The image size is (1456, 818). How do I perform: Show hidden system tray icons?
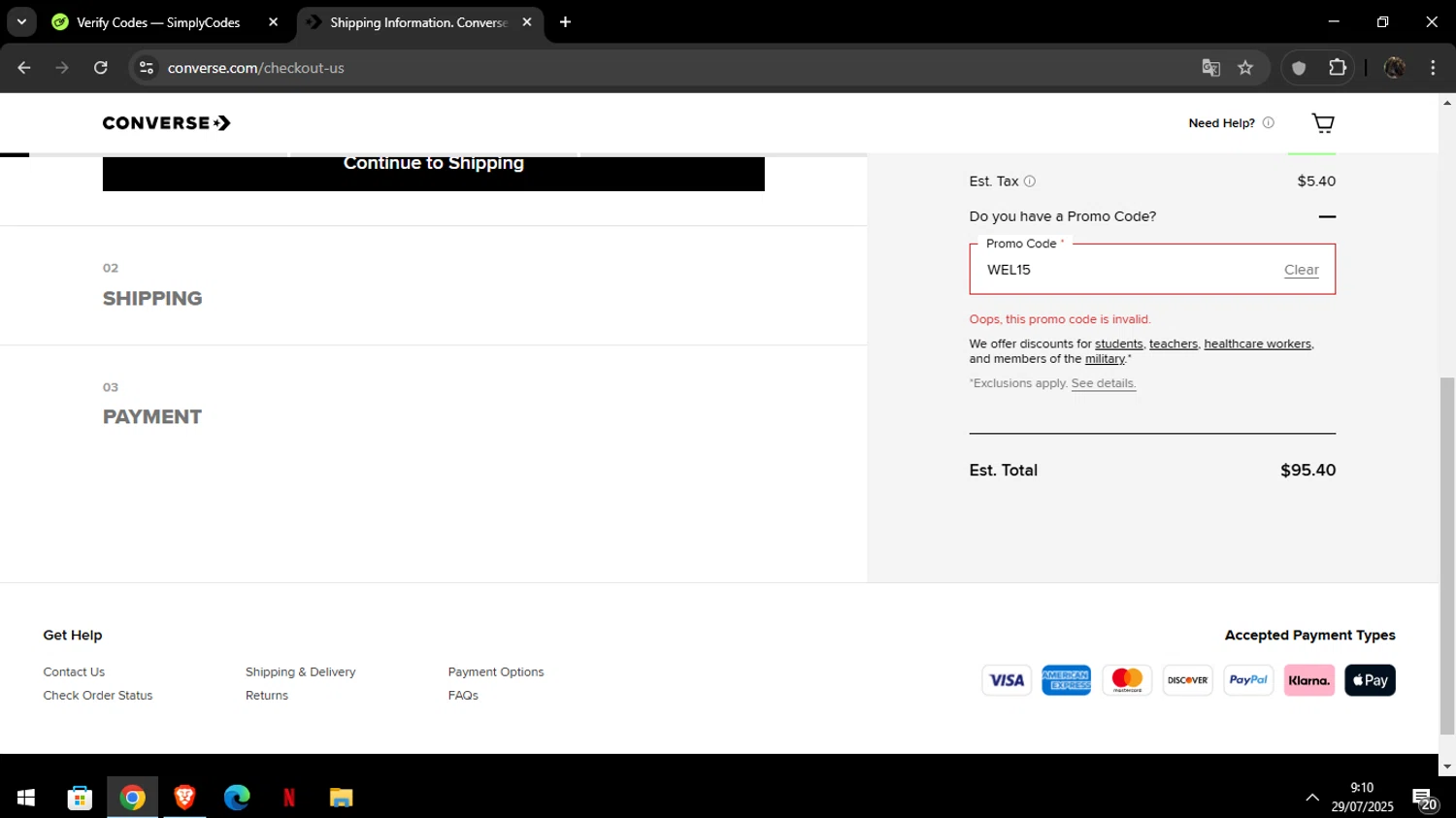coord(1312,798)
